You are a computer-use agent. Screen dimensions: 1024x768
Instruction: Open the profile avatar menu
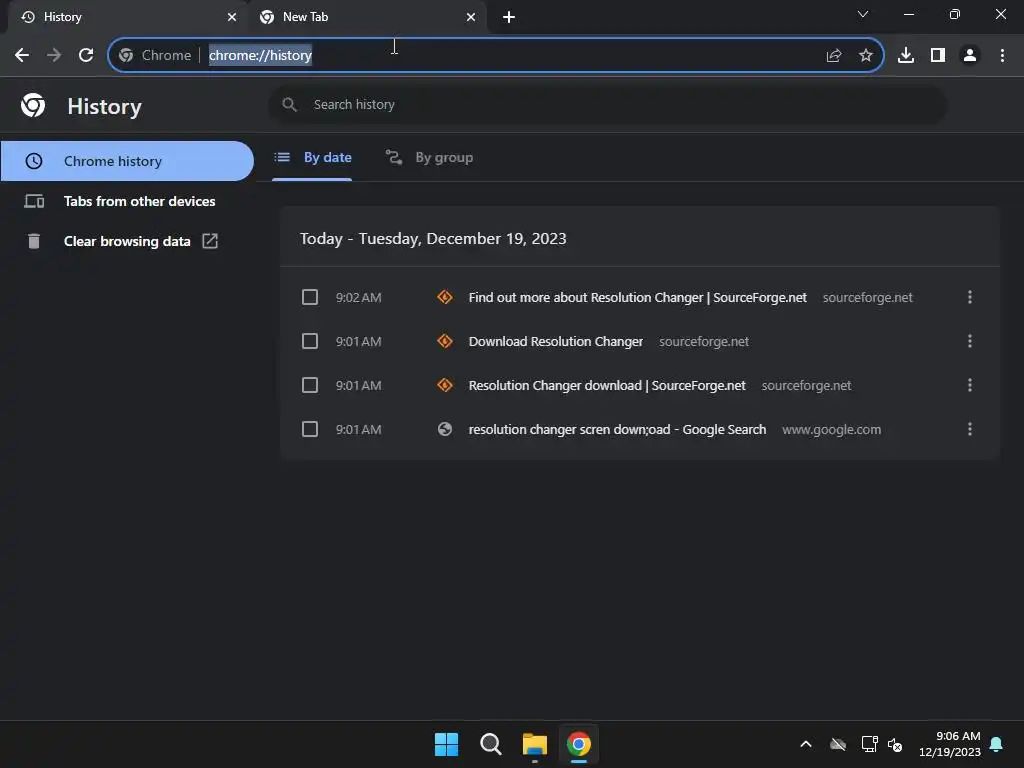pyautogui.click(x=970, y=55)
